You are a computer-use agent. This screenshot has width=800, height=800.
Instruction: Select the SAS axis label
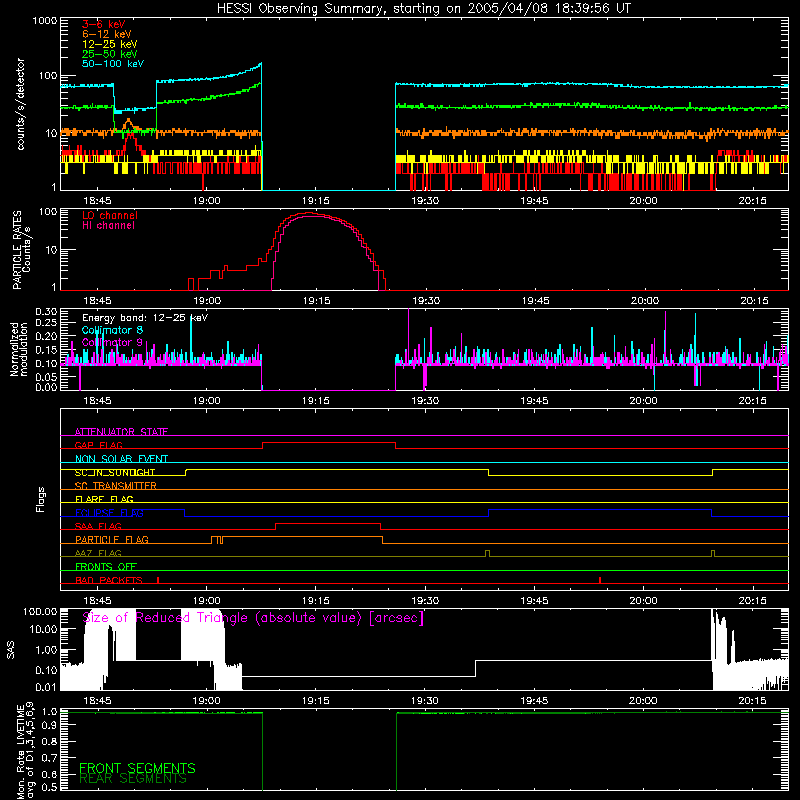click(10, 650)
